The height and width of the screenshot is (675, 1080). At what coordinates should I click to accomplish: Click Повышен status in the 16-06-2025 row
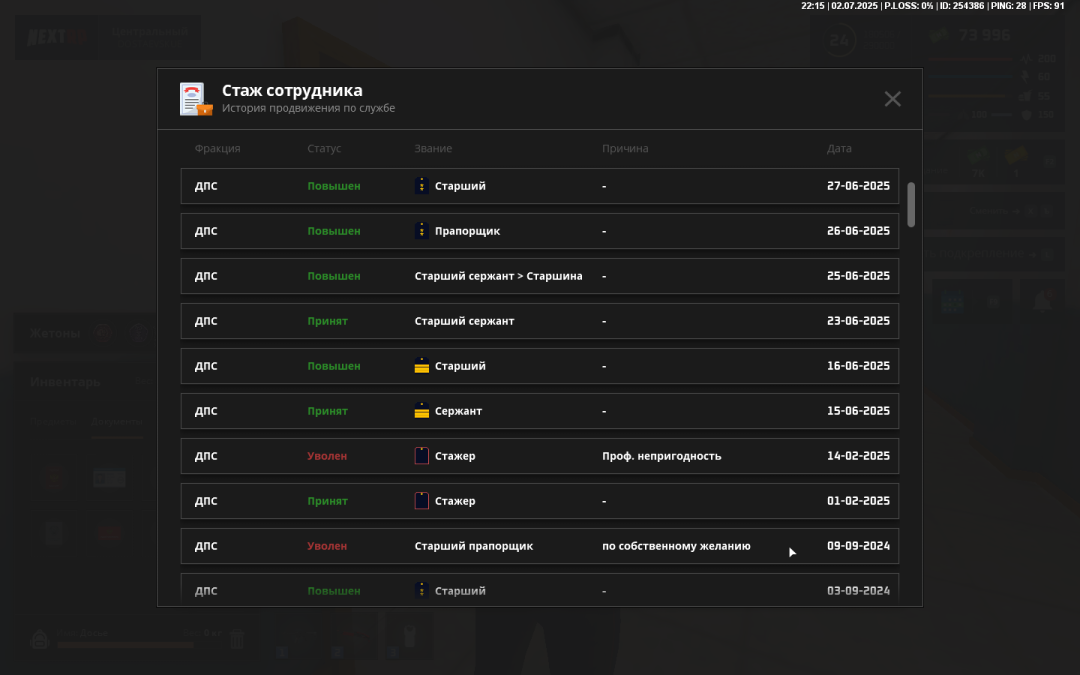point(334,366)
